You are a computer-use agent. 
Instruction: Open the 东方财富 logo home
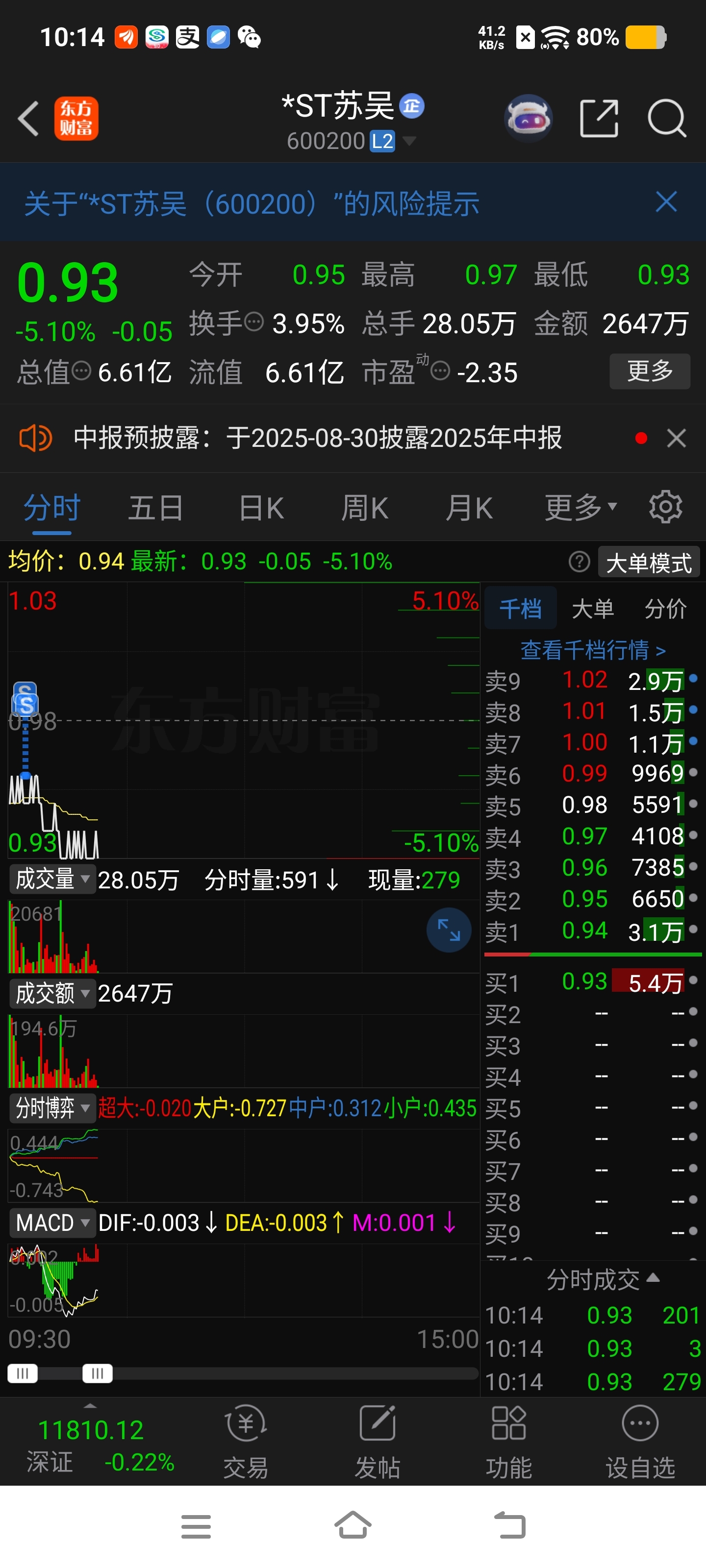coord(76,118)
